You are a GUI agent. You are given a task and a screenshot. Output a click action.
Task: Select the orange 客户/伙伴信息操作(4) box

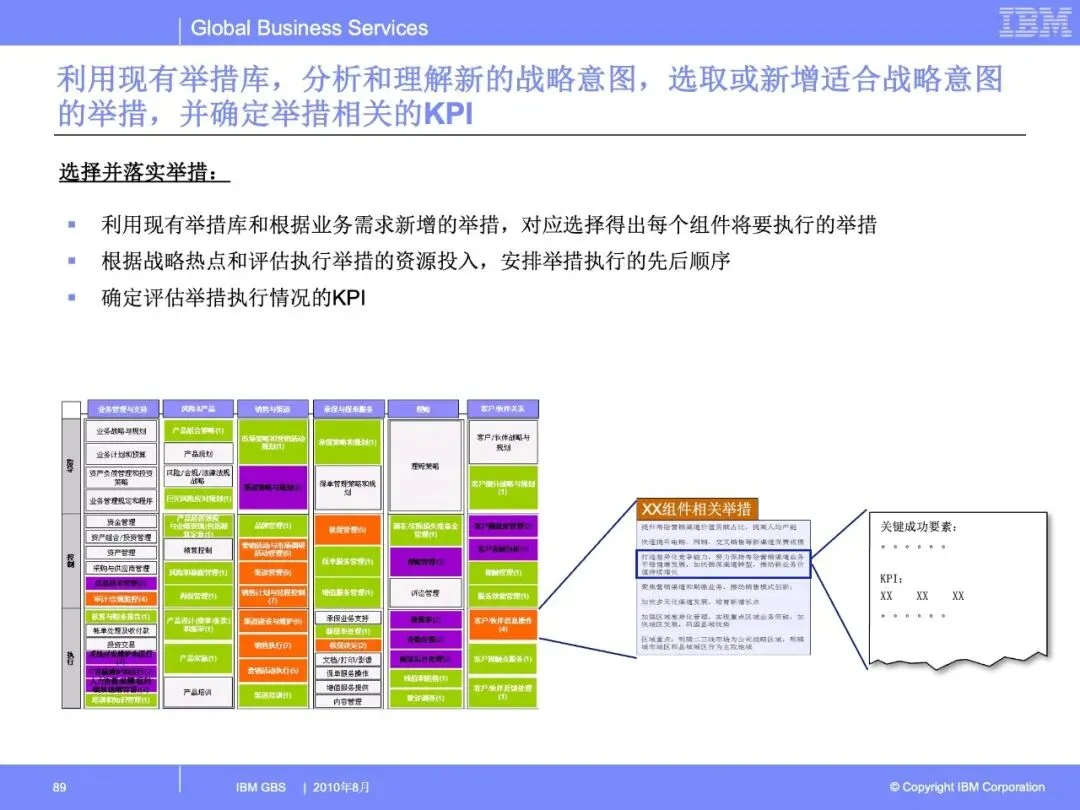503,625
